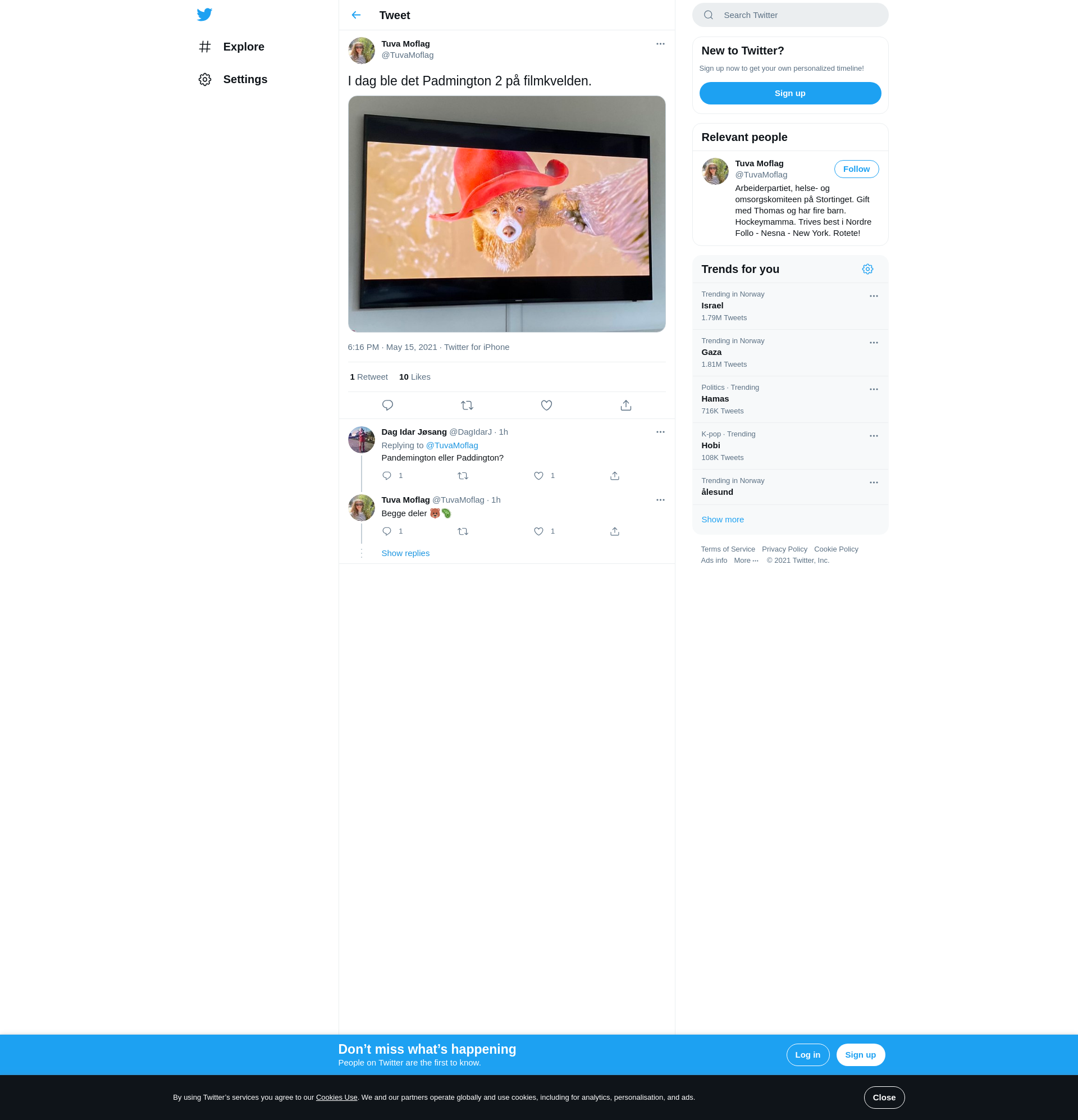Click the Twitter for iPhone source link
The image size is (1078, 1120).
pyautogui.click(x=477, y=347)
